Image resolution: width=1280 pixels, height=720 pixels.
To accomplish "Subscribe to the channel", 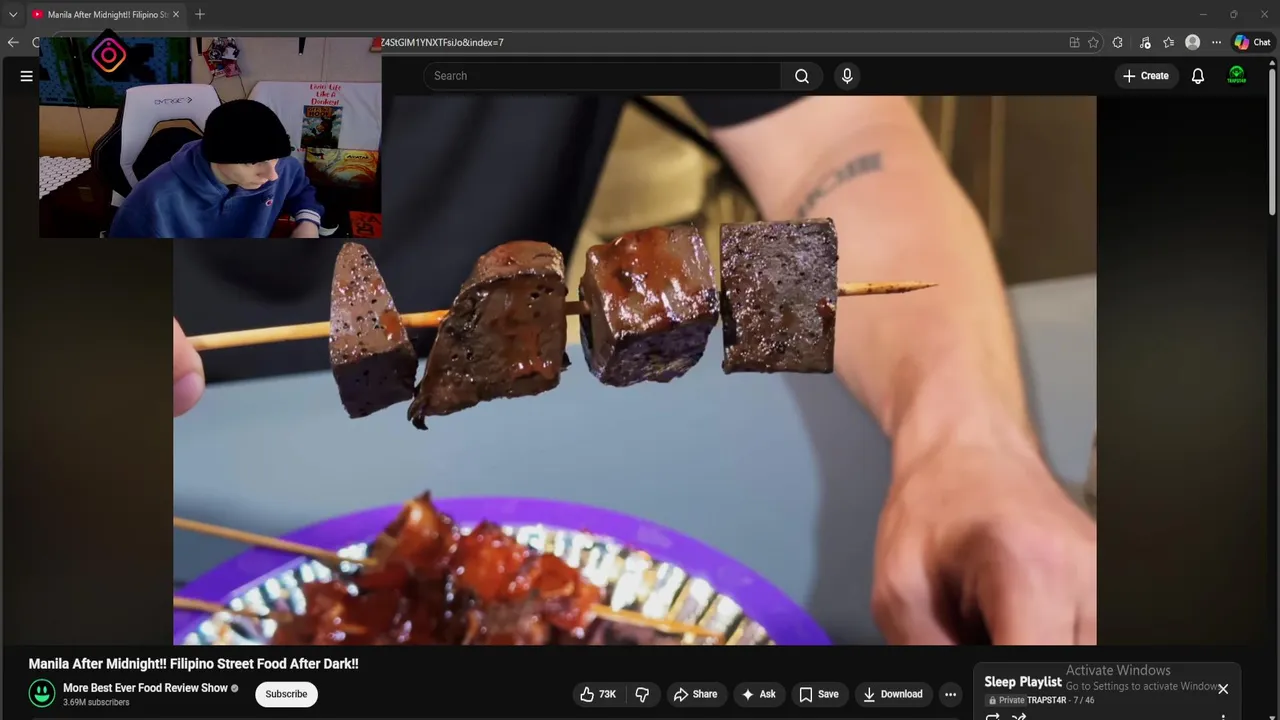I will (286, 694).
